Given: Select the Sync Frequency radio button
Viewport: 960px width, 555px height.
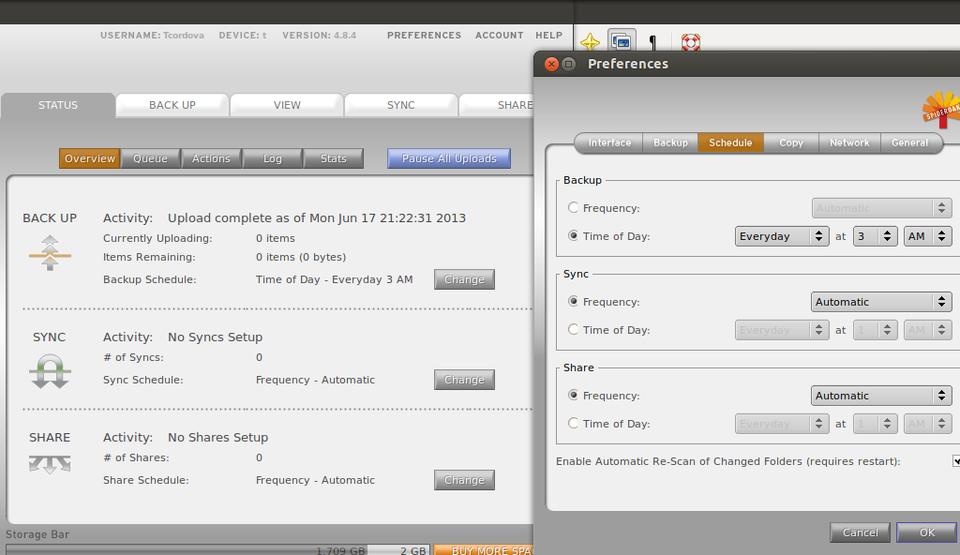Looking at the screenshot, I should pos(573,301).
